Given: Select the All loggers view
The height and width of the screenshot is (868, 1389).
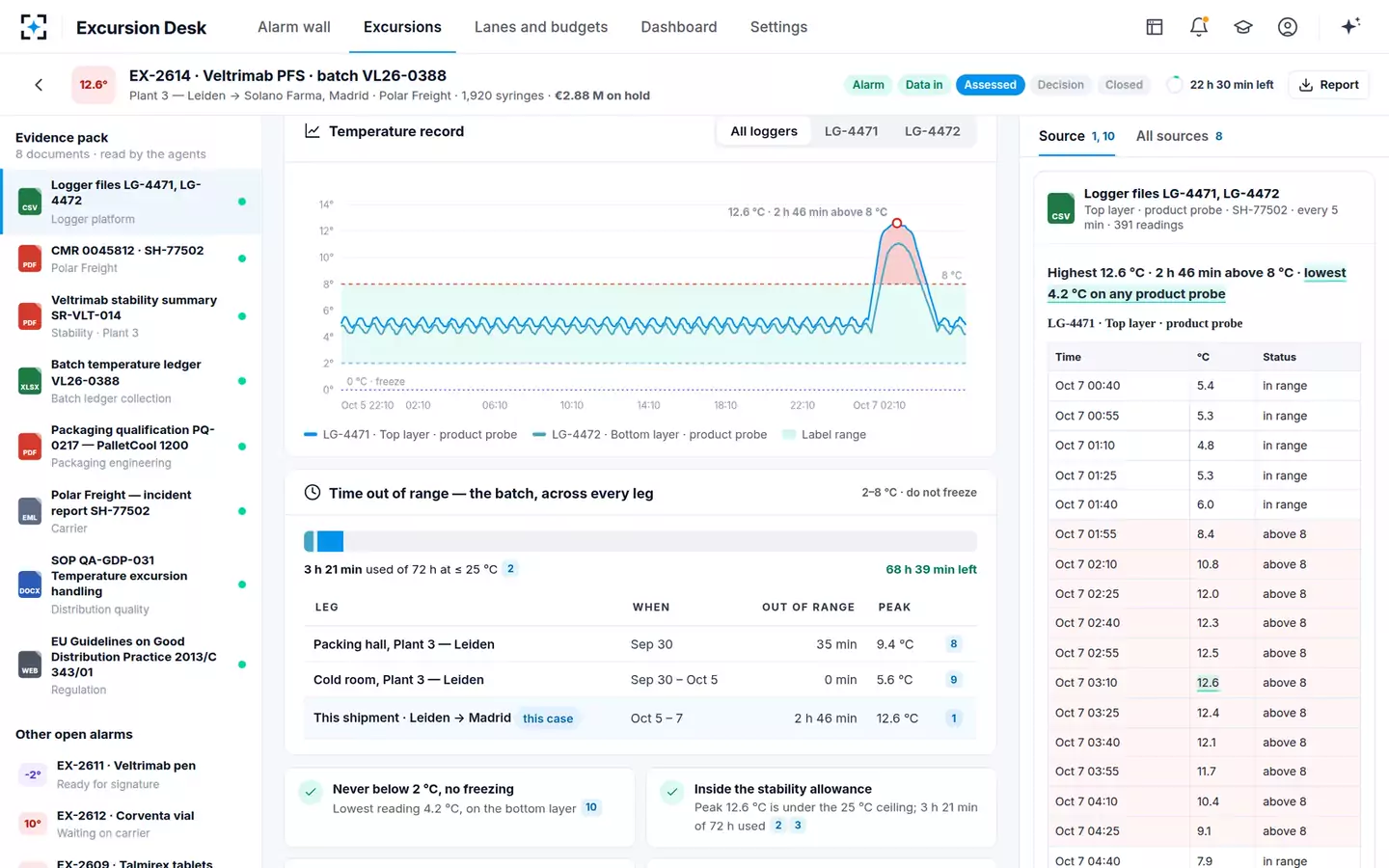Looking at the screenshot, I should 764,131.
